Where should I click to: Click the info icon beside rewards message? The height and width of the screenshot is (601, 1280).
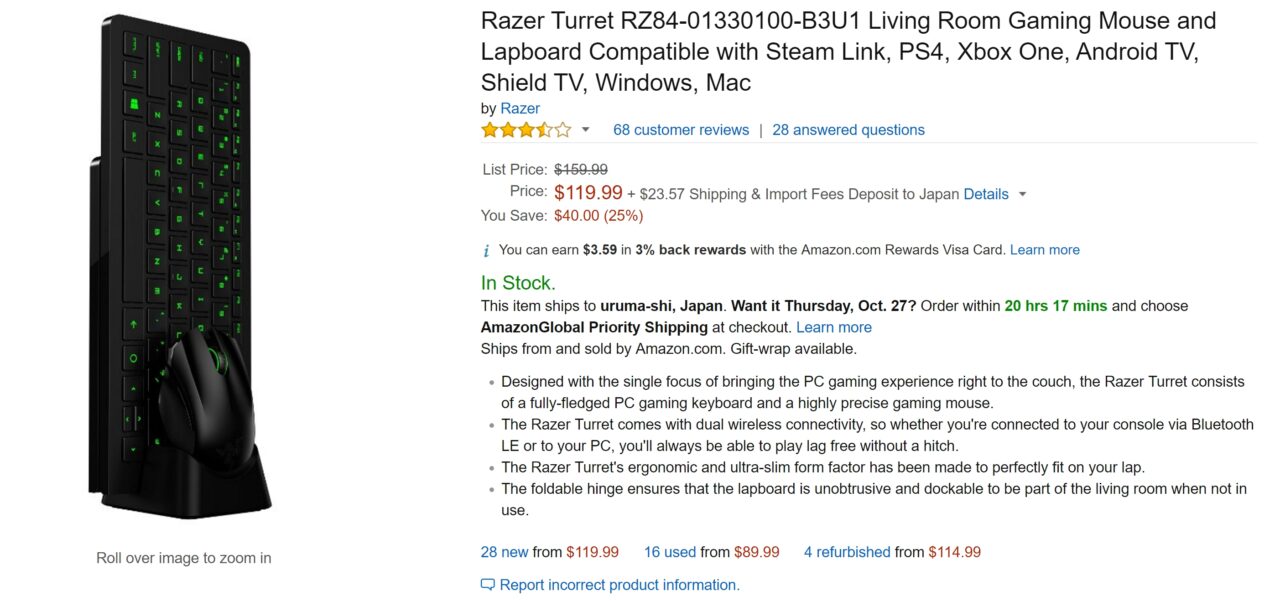pyautogui.click(x=487, y=250)
